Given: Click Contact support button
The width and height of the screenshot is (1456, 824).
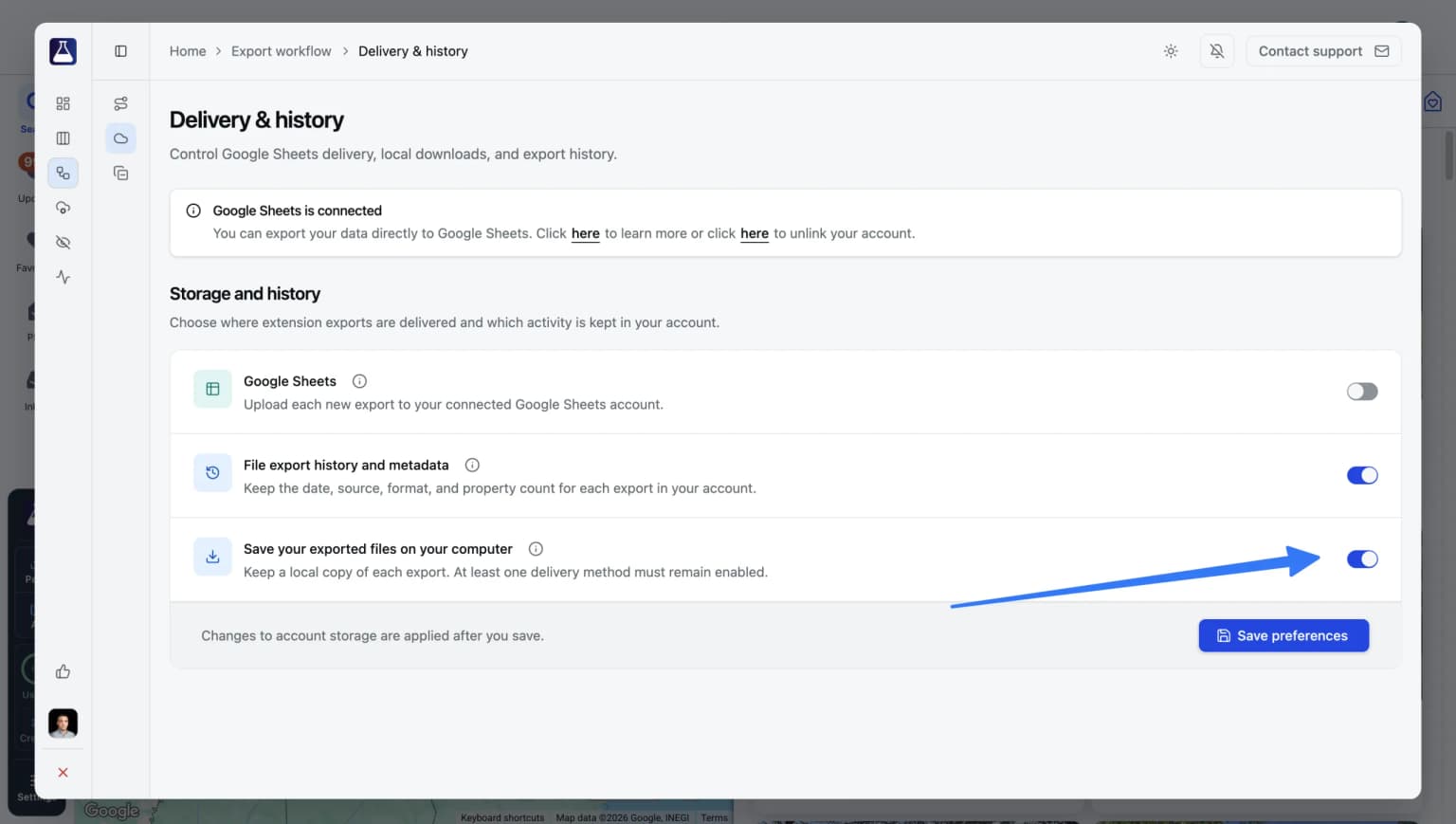Looking at the screenshot, I should [1323, 51].
